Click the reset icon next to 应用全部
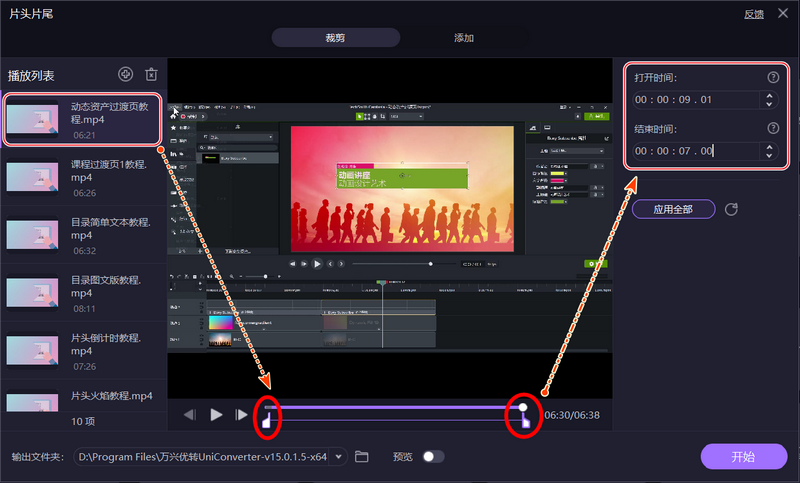The height and width of the screenshot is (483, 800). tap(731, 209)
